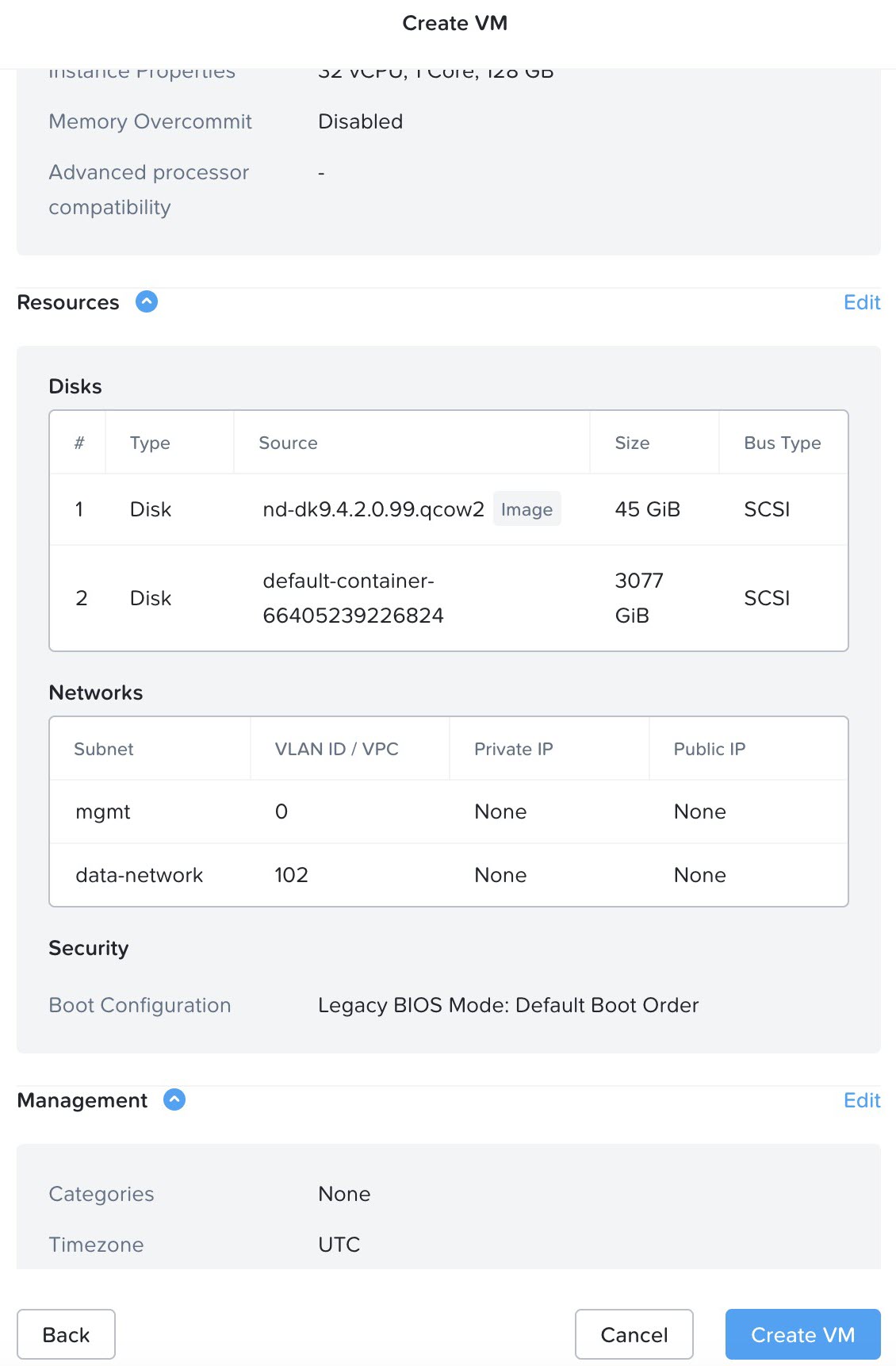Click Edit link for Resources section
This screenshot has width=896, height=1366.
point(862,302)
